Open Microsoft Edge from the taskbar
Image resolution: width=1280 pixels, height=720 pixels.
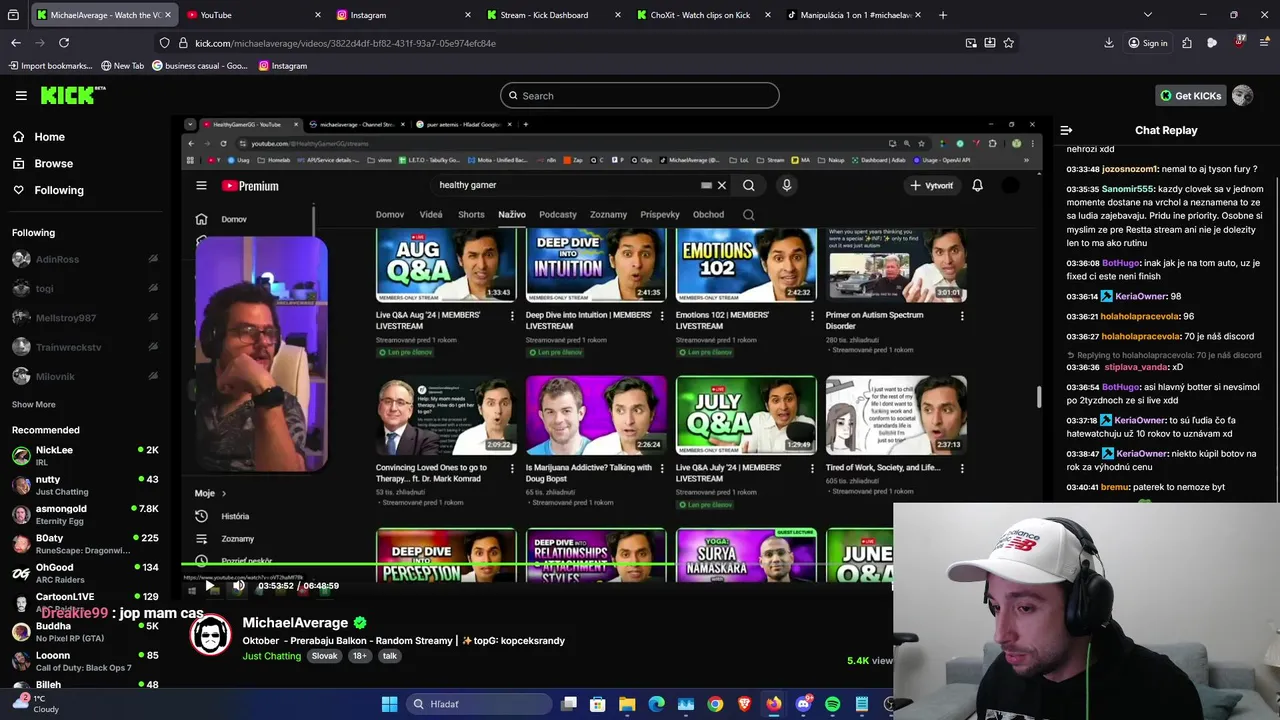click(656, 704)
